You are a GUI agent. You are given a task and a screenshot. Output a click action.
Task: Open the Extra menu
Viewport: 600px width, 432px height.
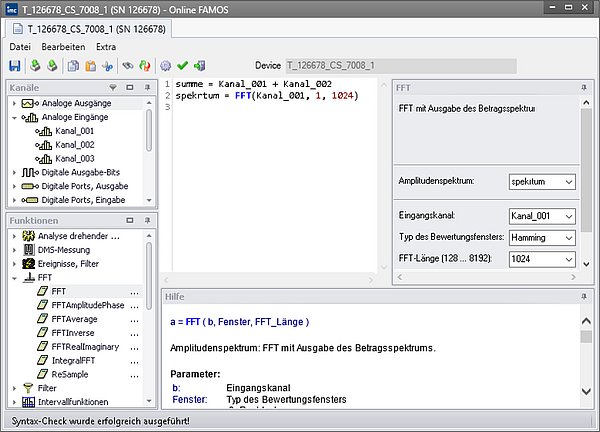(x=106, y=47)
